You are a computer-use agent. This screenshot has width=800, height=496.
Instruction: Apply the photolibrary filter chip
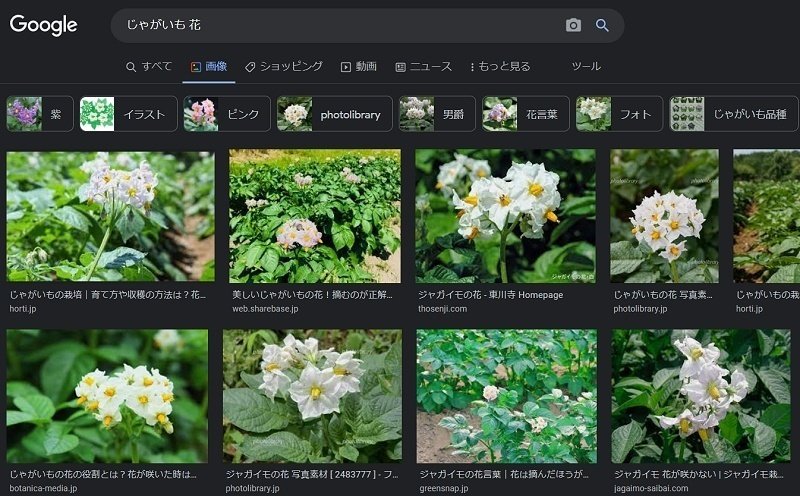[335, 114]
